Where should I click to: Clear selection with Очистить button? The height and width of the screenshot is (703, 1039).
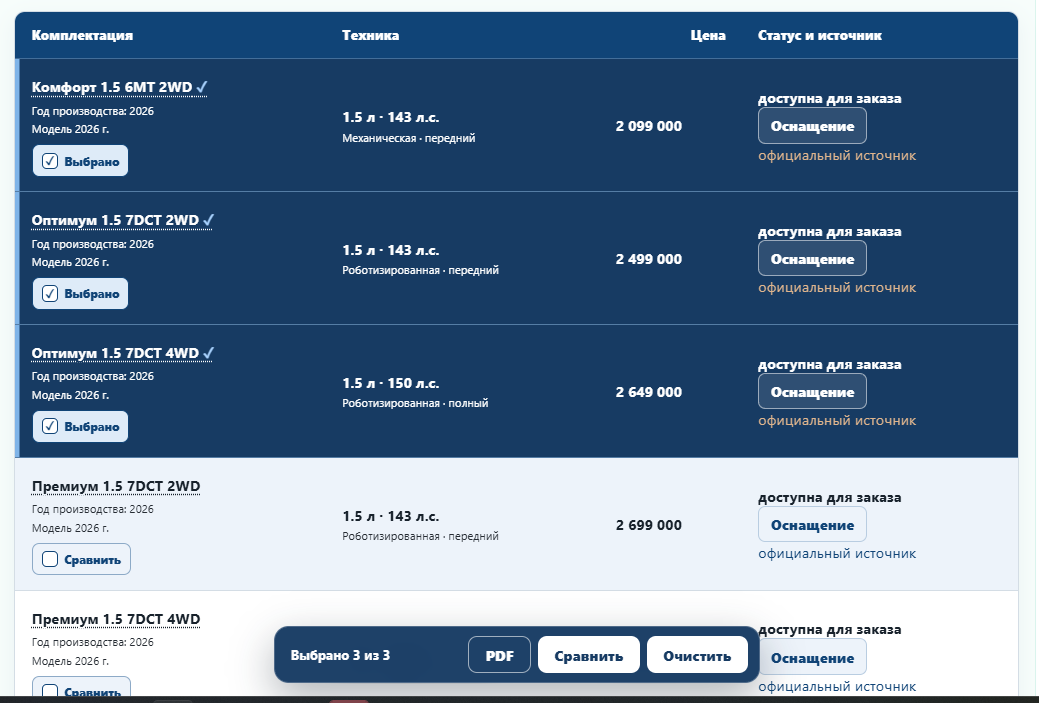(697, 655)
